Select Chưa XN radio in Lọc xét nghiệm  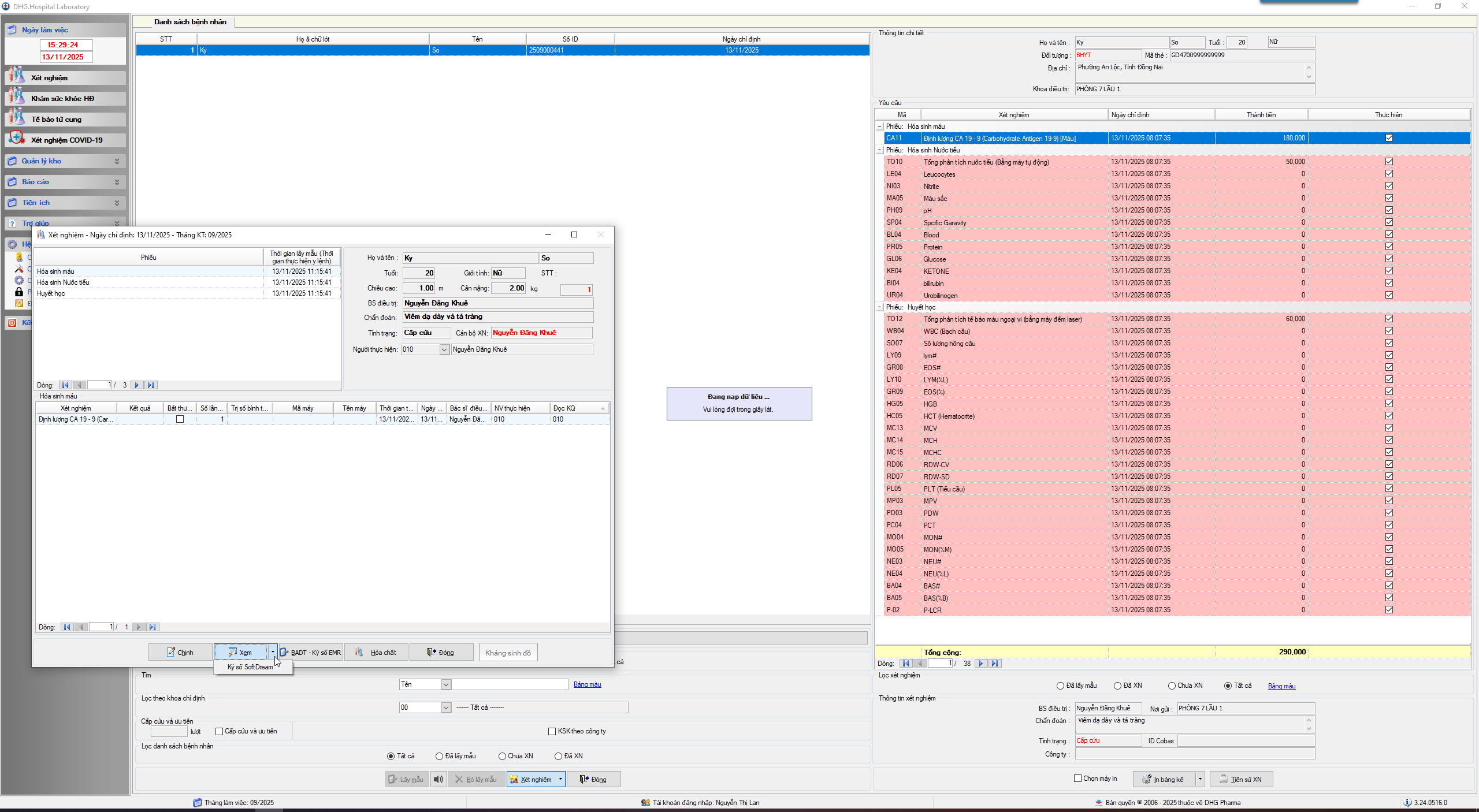(x=1172, y=686)
